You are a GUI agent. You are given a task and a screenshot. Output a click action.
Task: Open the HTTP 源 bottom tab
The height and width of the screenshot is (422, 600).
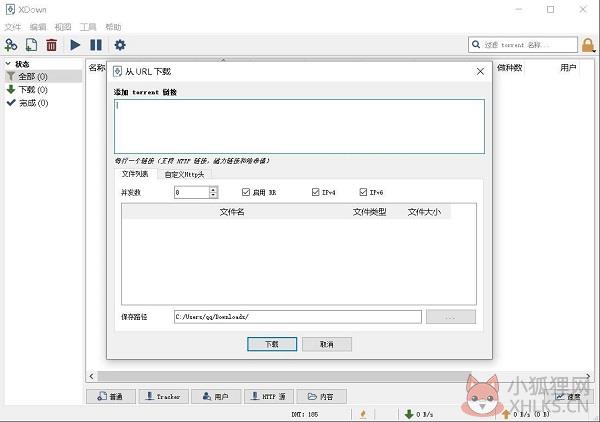pos(269,397)
